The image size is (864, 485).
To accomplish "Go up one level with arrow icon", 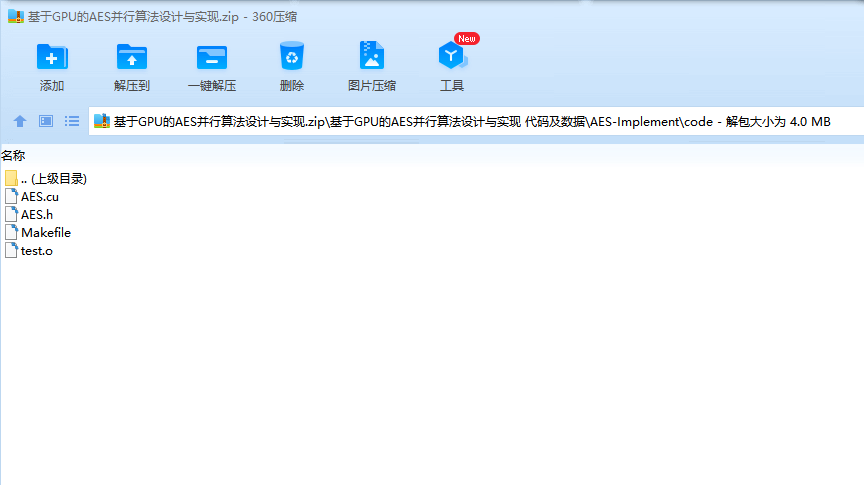I will coord(20,121).
